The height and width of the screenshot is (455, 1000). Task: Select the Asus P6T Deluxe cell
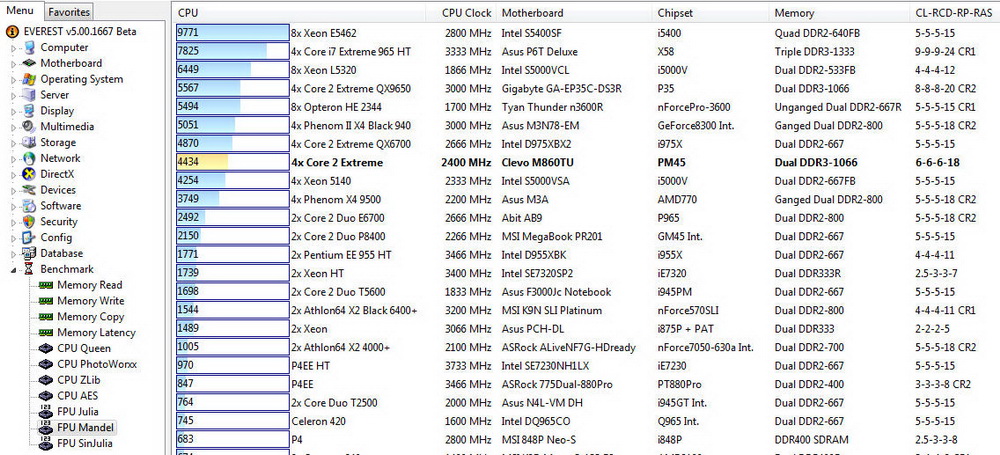click(x=540, y=51)
